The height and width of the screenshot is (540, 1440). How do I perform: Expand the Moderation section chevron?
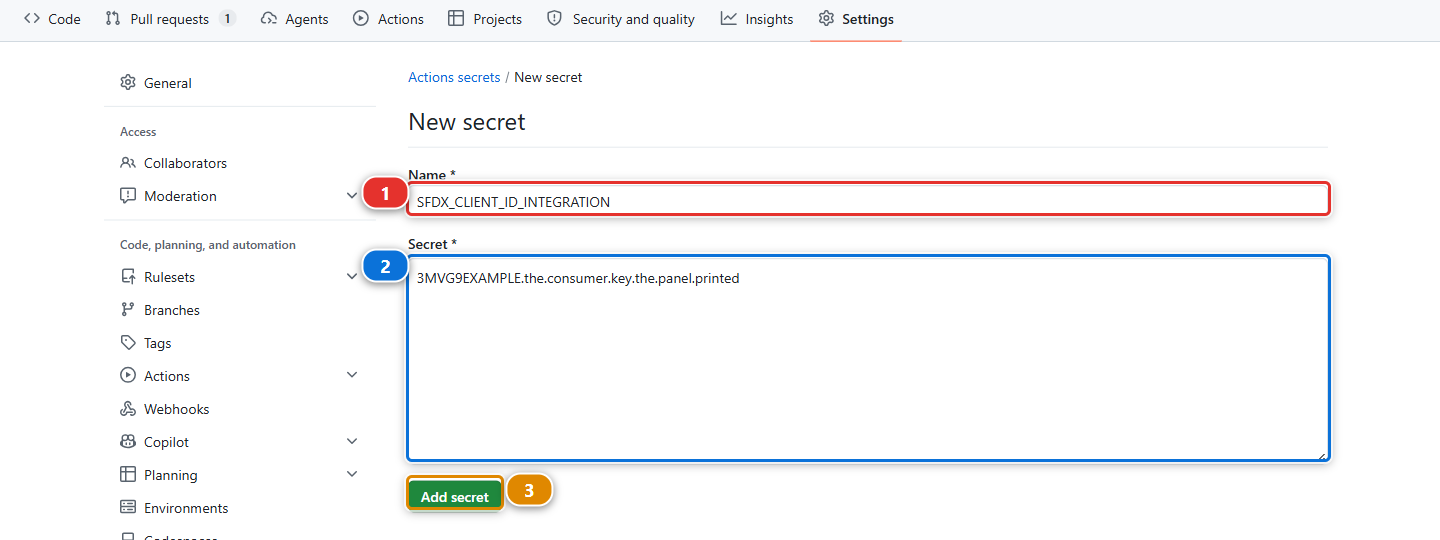352,196
